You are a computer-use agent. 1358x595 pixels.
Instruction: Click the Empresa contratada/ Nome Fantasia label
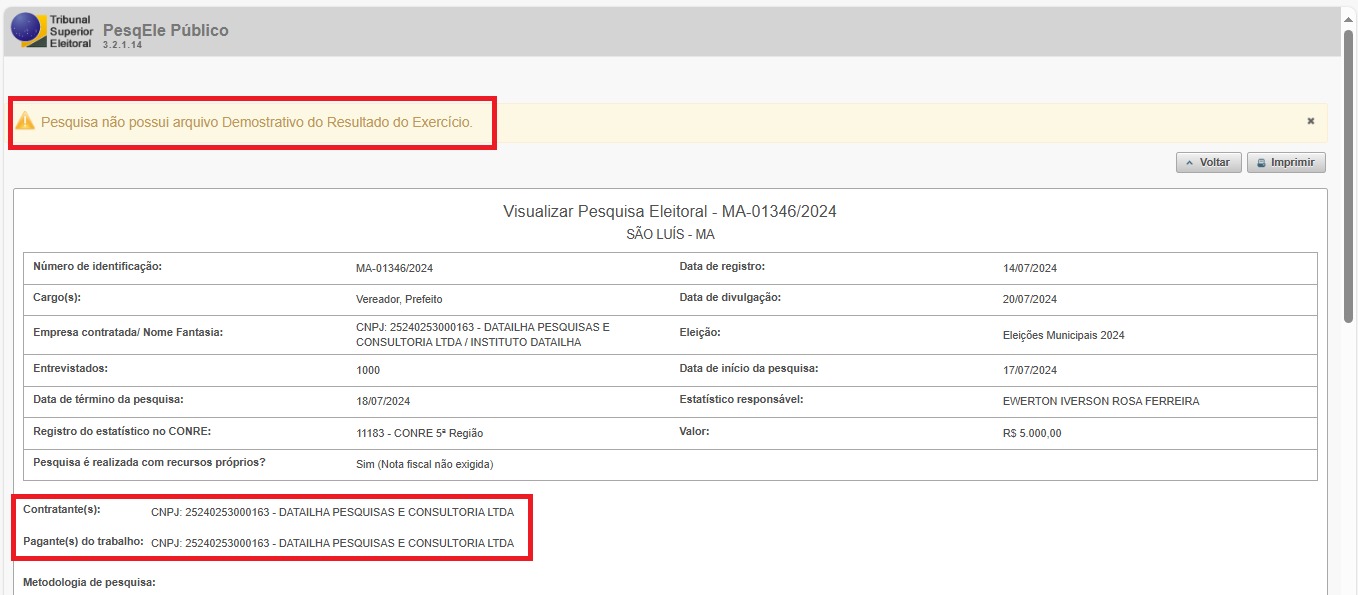(128, 331)
